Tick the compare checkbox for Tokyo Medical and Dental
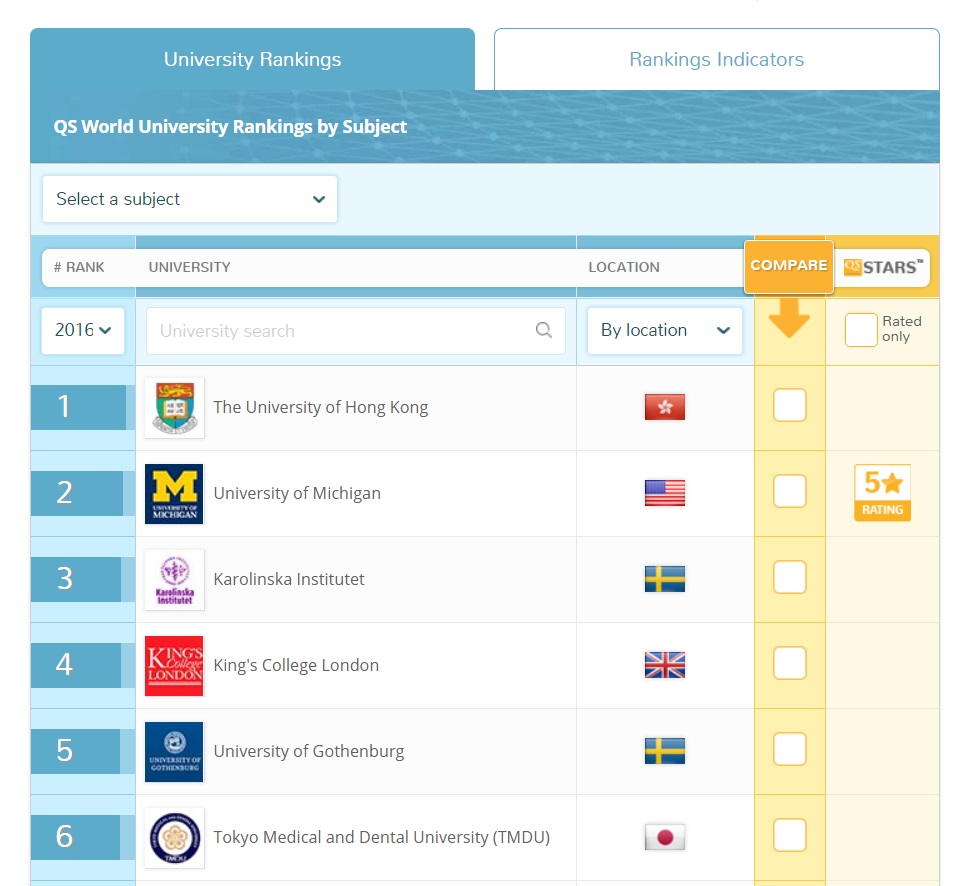Screen dimensions: 970x886 point(790,835)
